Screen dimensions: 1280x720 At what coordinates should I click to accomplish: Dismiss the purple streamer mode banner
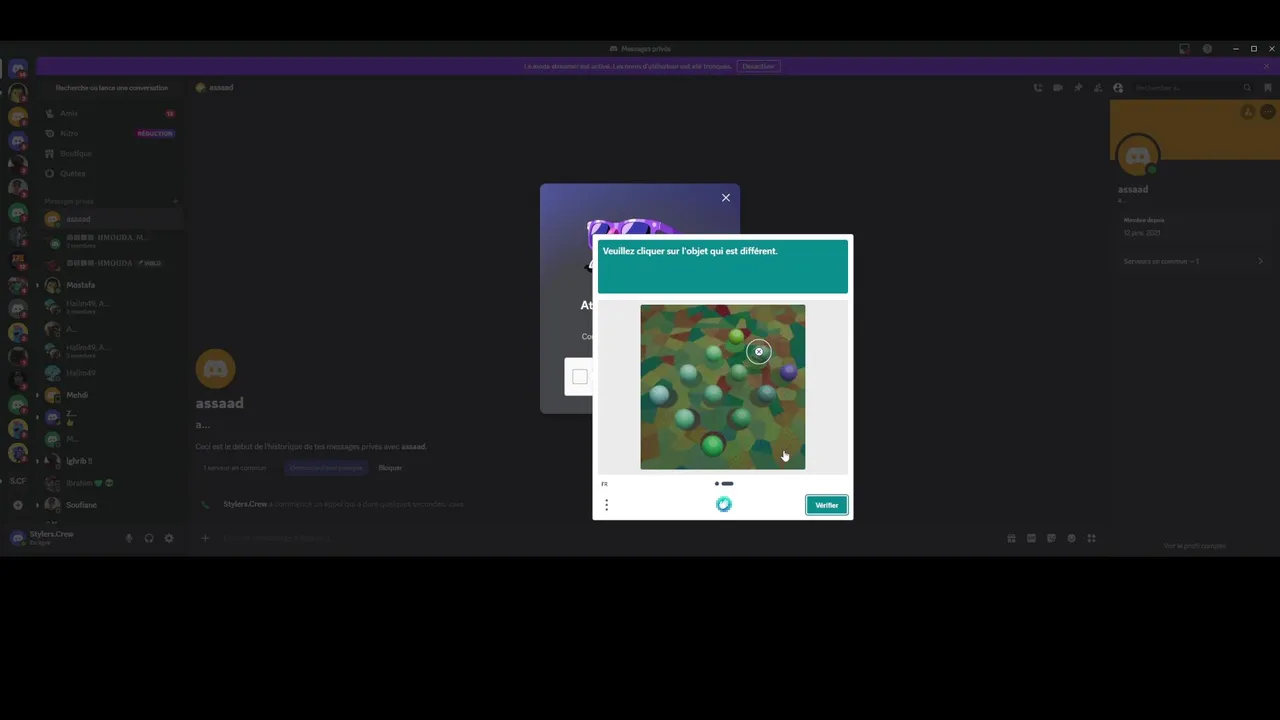1266,66
